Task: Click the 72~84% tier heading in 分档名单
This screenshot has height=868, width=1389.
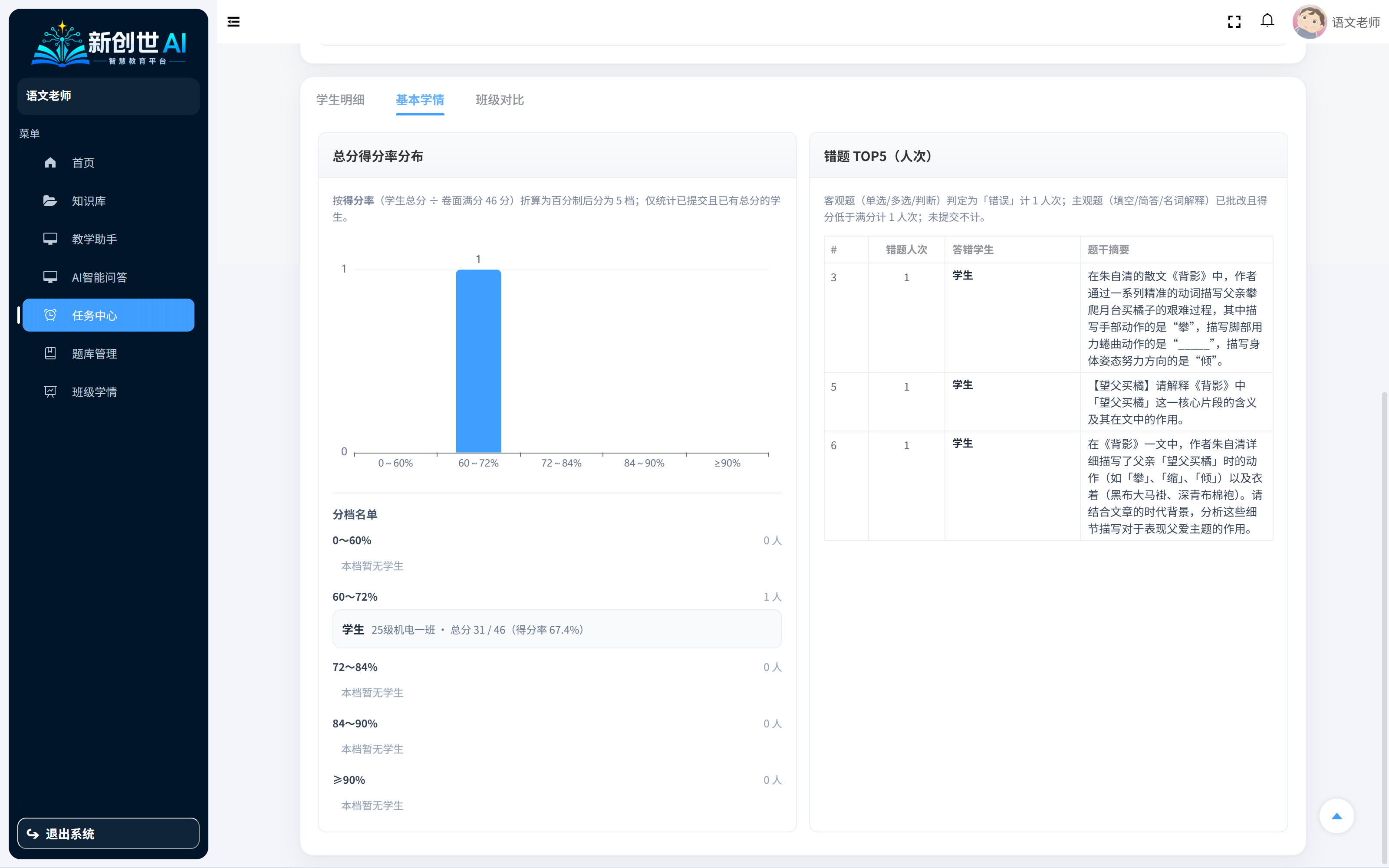Action: [355, 667]
